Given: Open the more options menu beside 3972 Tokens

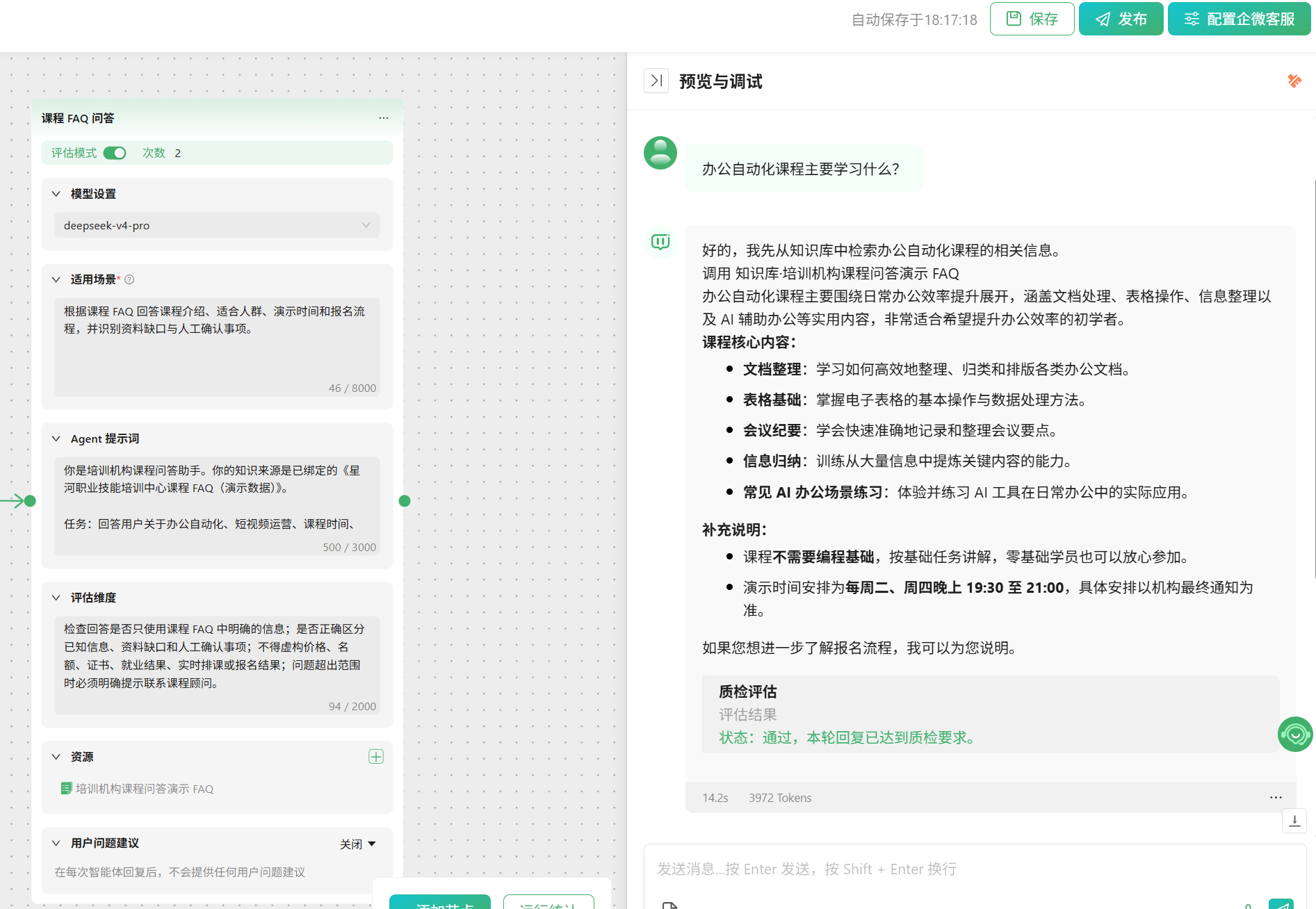Looking at the screenshot, I should coord(1276,798).
